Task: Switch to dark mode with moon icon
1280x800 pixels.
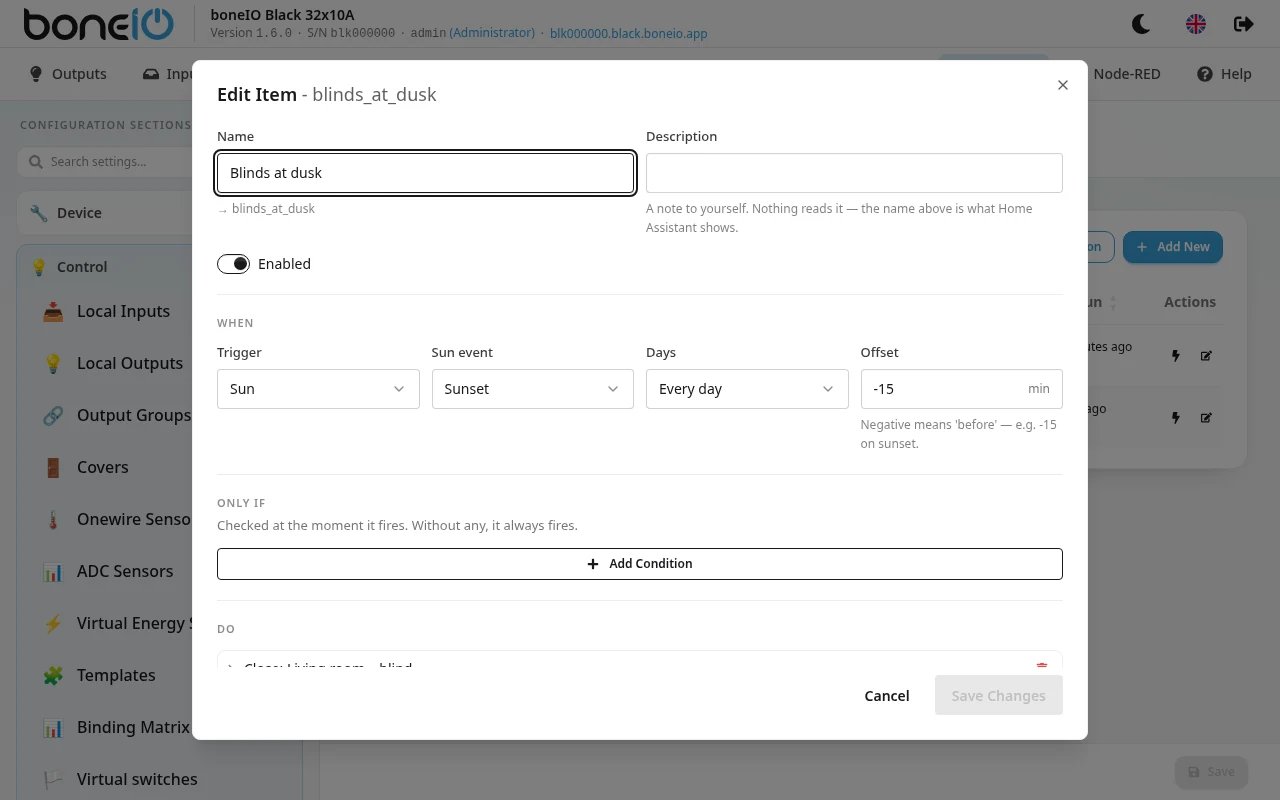Action: click(x=1141, y=24)
